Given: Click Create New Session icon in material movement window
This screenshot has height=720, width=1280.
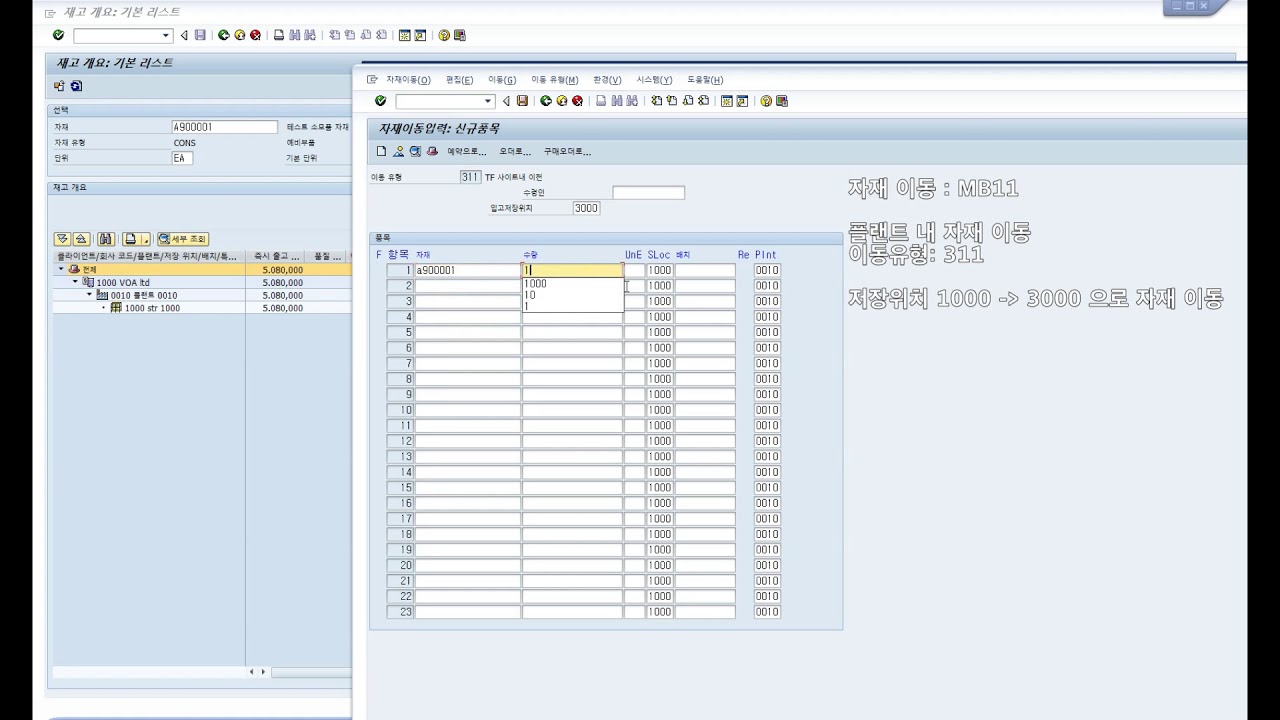Looking at the screenshot, I should coord(727,101).
